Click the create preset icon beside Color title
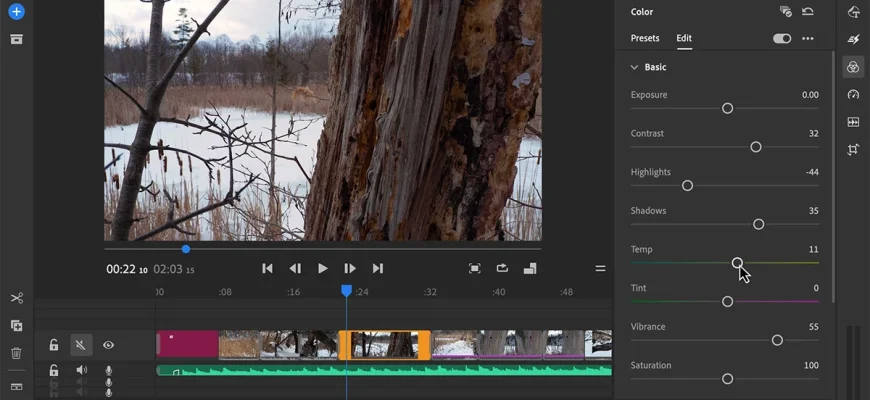 coord(785,11)
